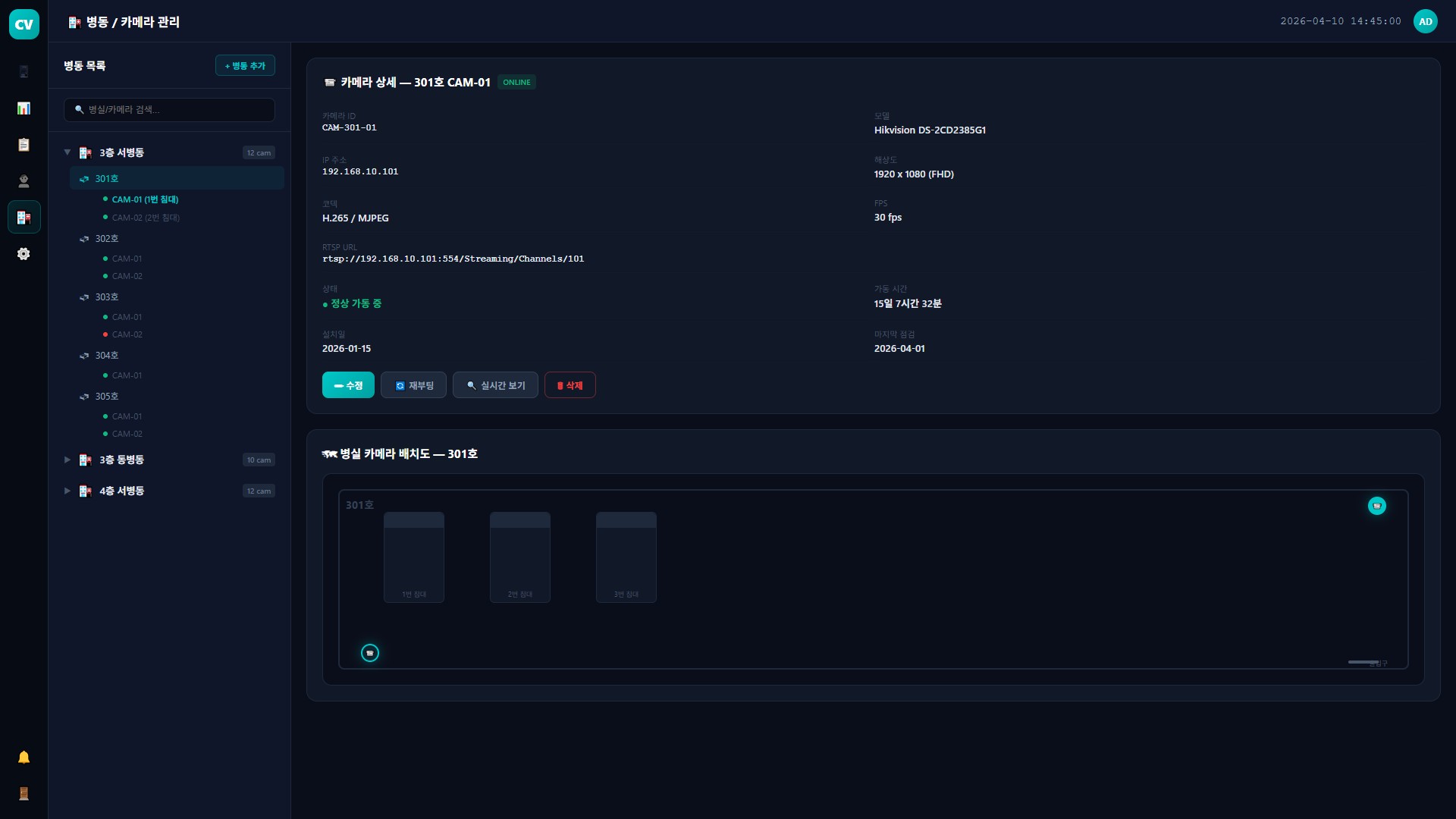This screenshot has width=1456, height=819.
Task: Open settings gear in sidebar
Action: 24,254
